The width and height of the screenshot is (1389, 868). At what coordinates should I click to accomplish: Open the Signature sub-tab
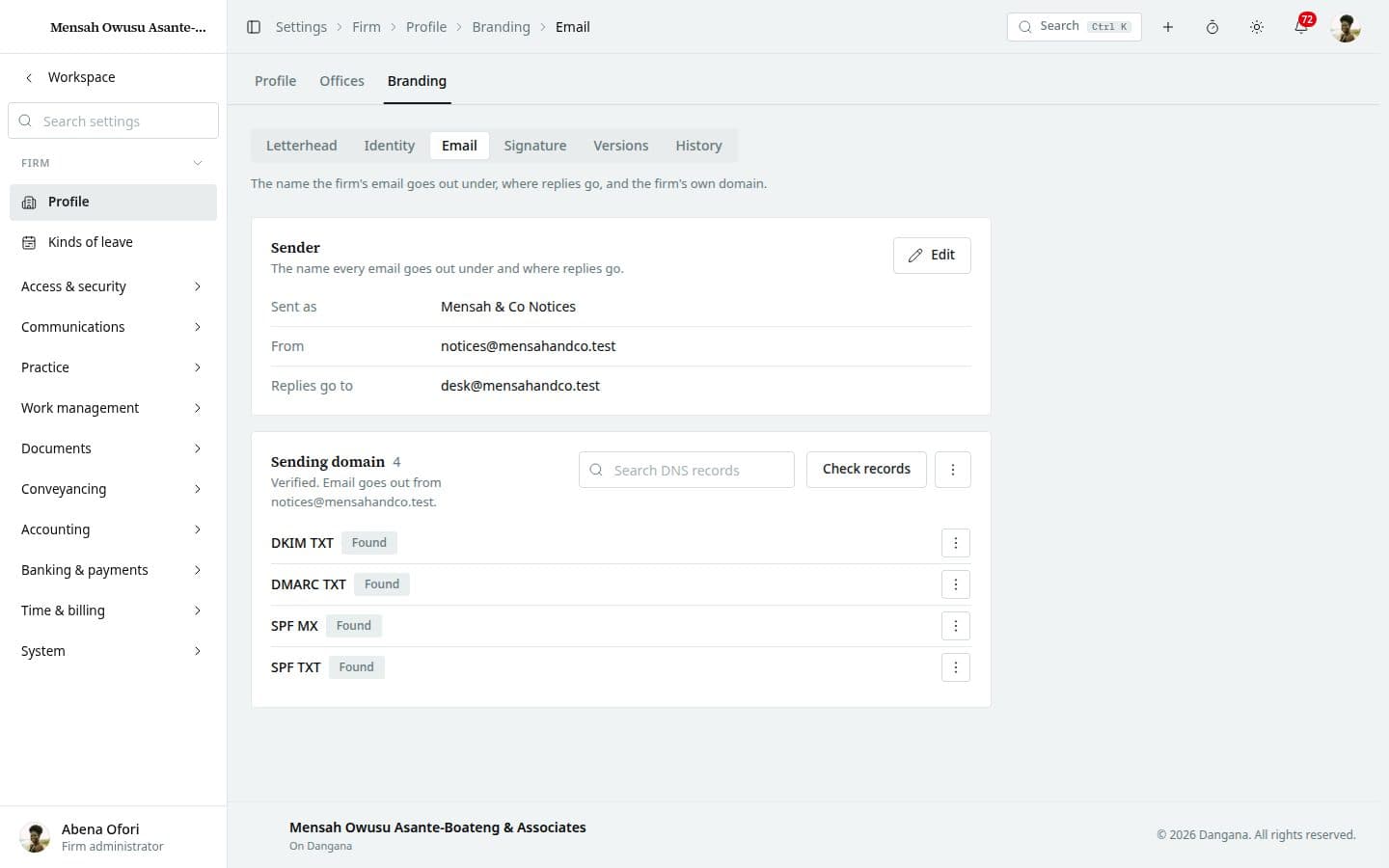click(534, 146)
